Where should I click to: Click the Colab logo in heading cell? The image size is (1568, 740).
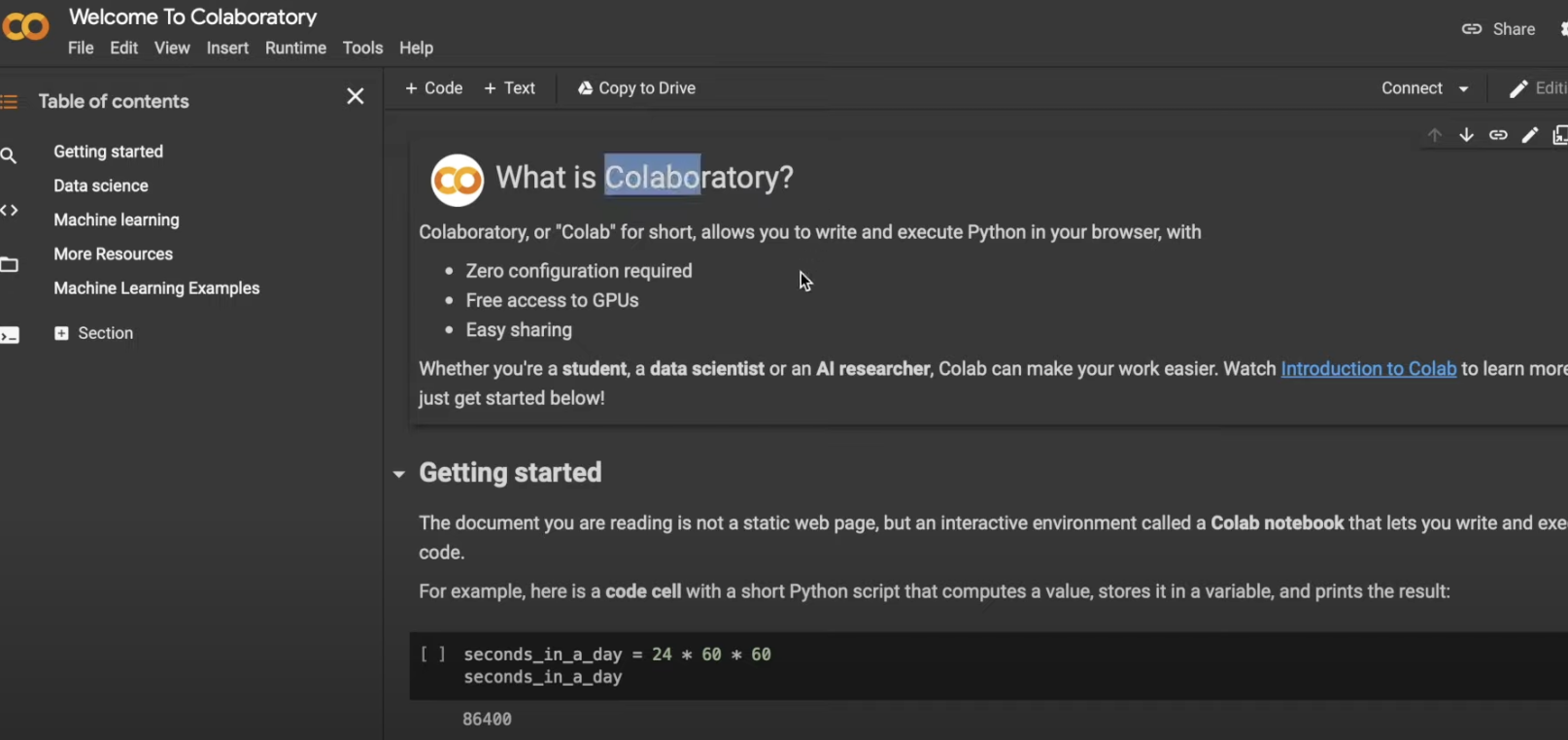point(457,180)
